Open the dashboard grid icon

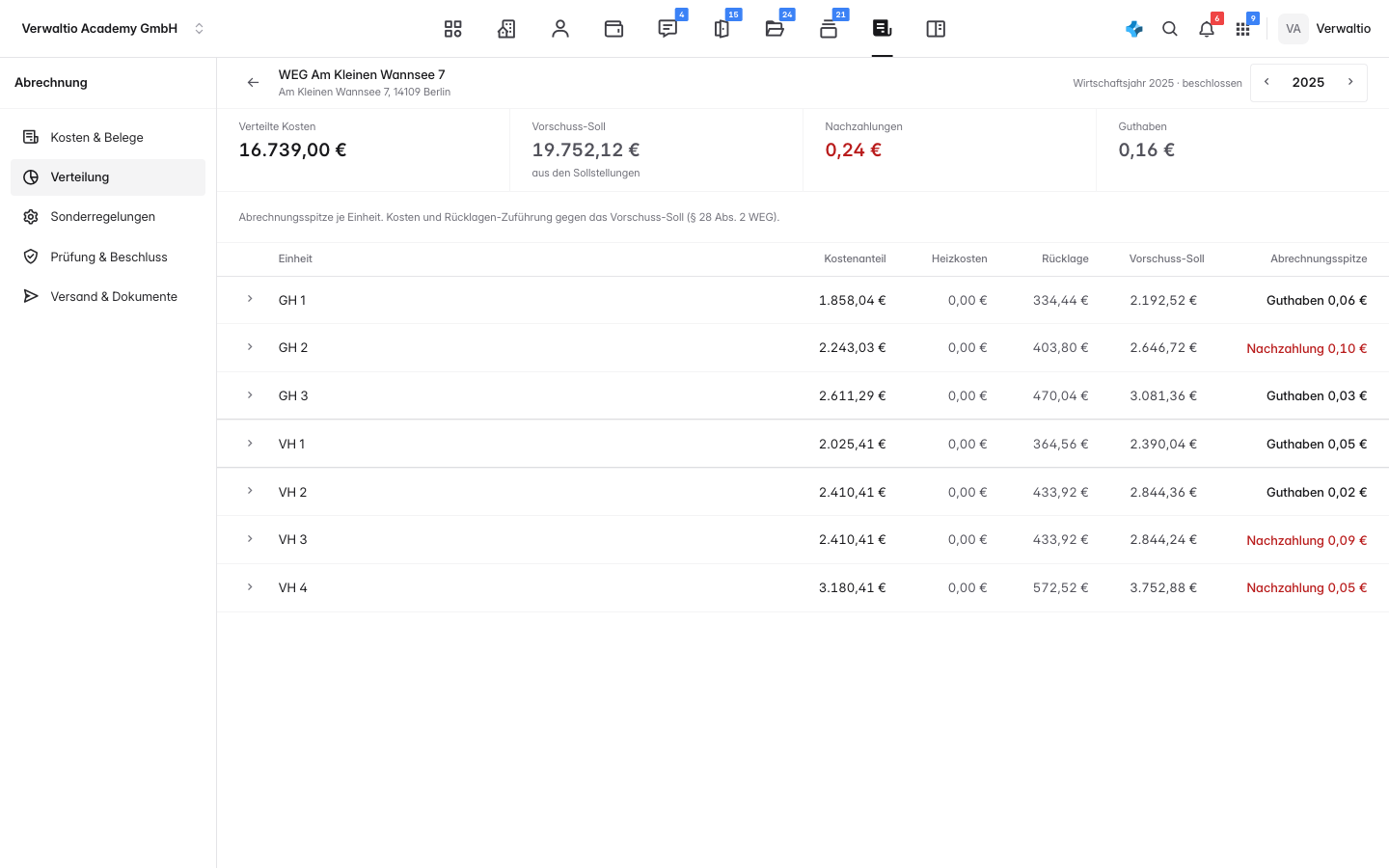click(x=453, y=29)
